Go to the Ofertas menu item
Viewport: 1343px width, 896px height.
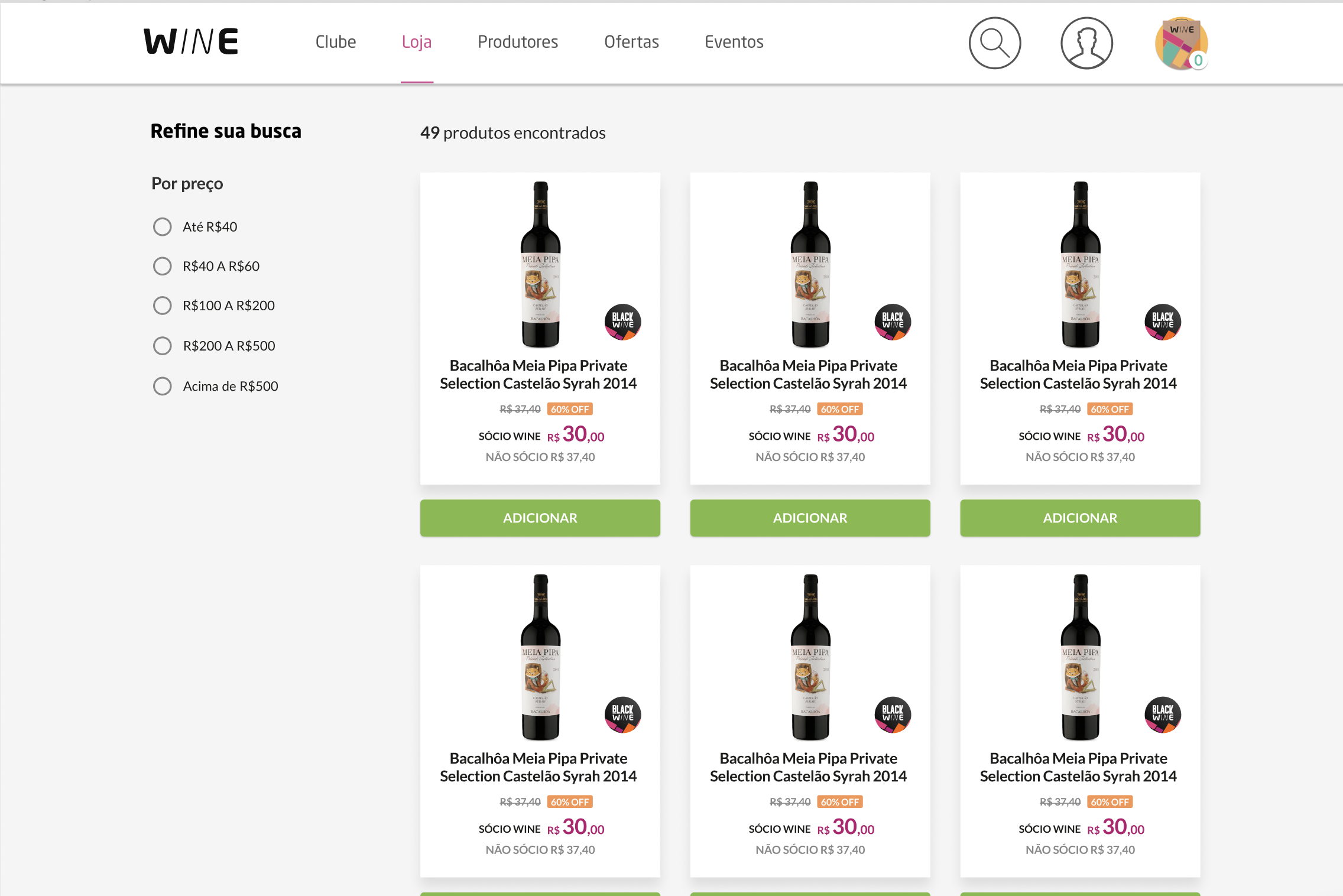631,42
